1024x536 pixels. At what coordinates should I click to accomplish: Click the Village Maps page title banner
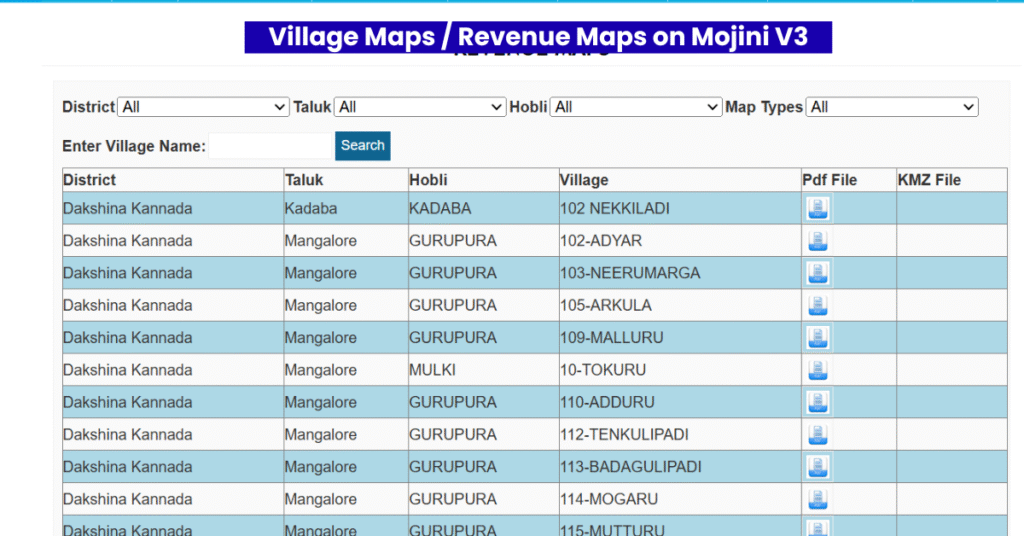[538, 37]
